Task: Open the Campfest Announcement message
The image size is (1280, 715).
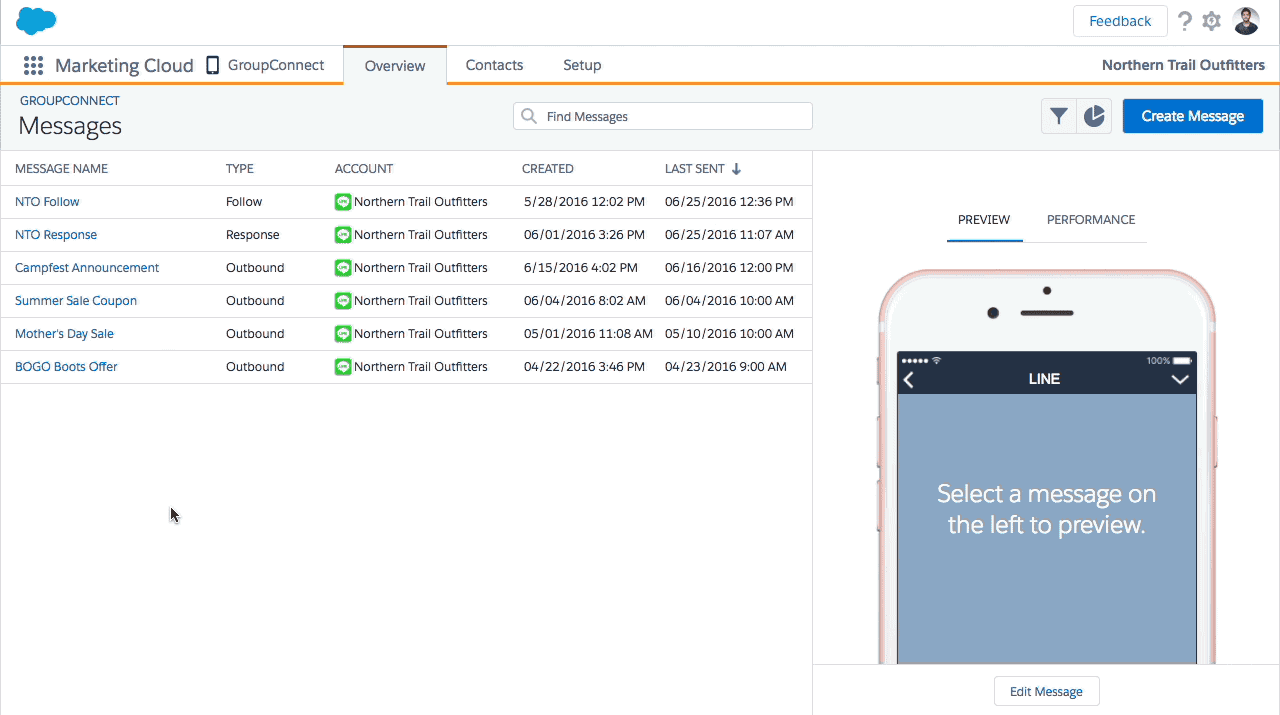Action: click(x=87, y=268)
